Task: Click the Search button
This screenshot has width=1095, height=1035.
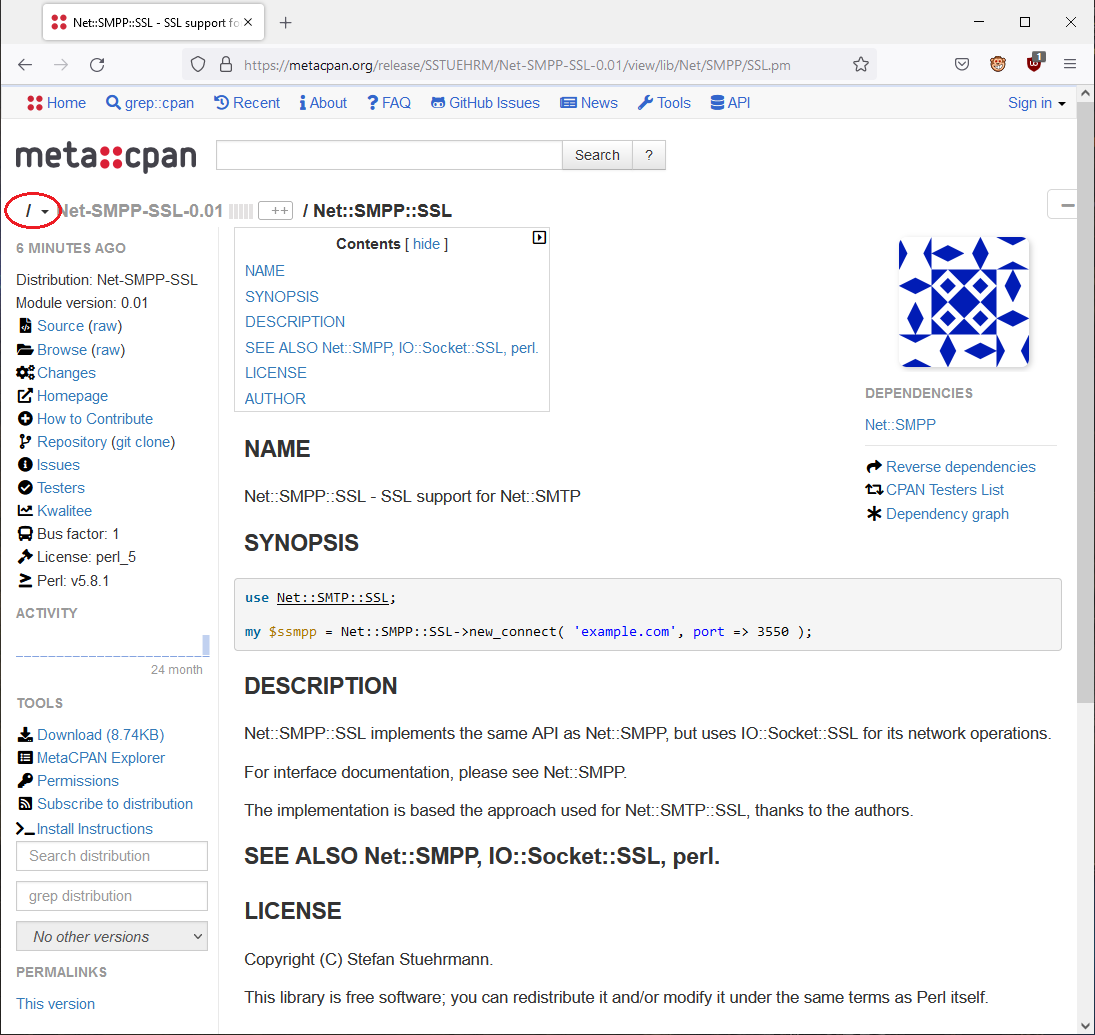Action: tap(597, 155)
